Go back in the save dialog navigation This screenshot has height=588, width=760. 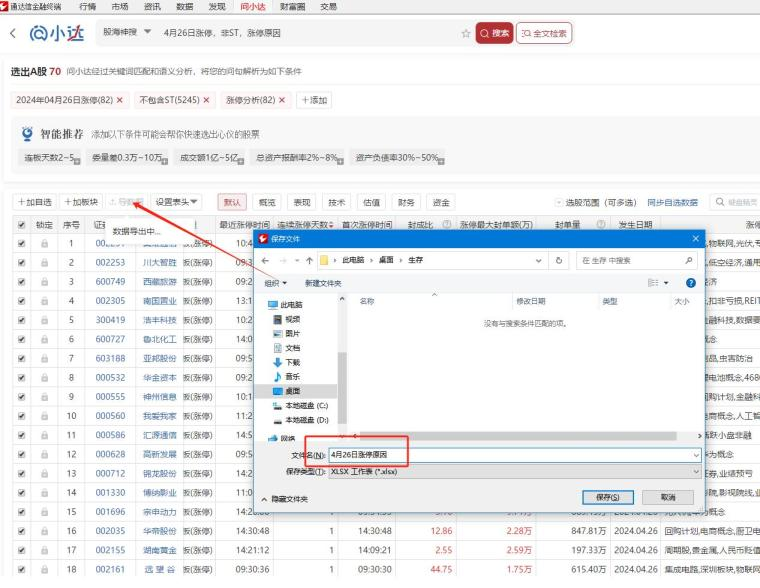click(x=265, y=260)
